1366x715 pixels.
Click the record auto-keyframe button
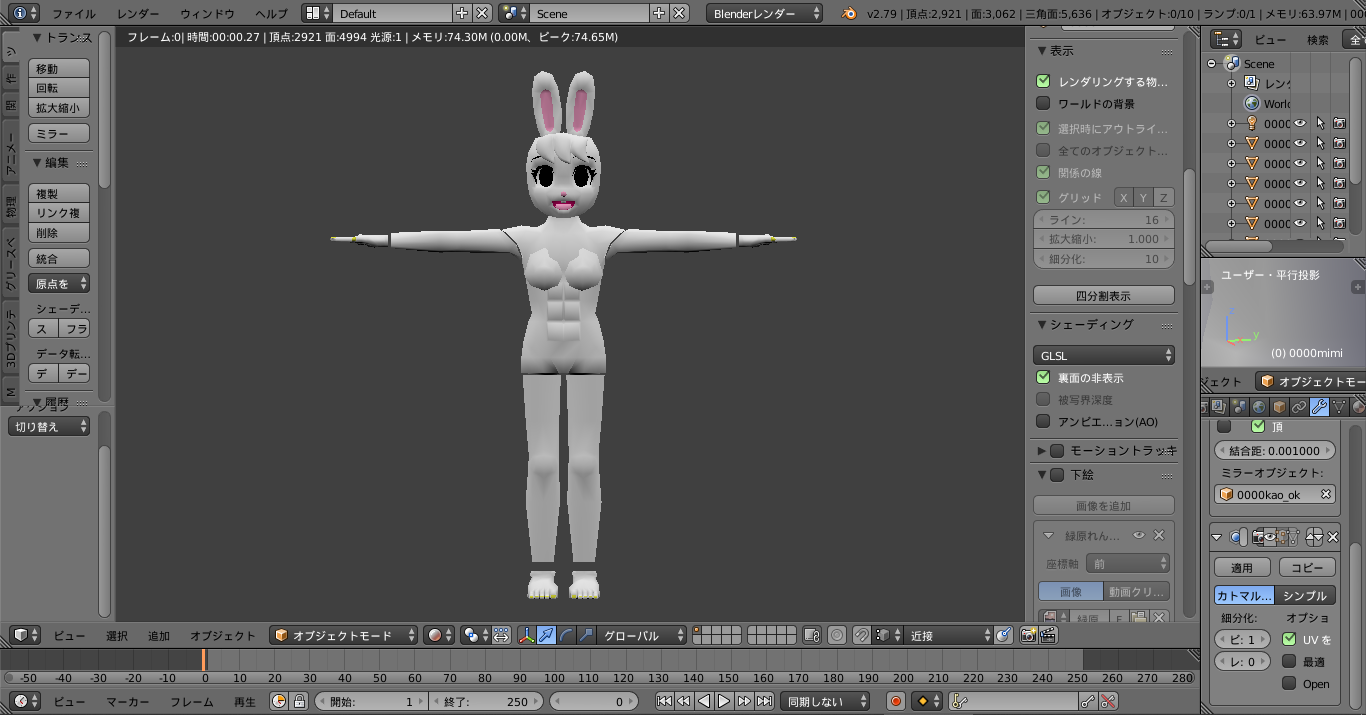pos(896,702)
